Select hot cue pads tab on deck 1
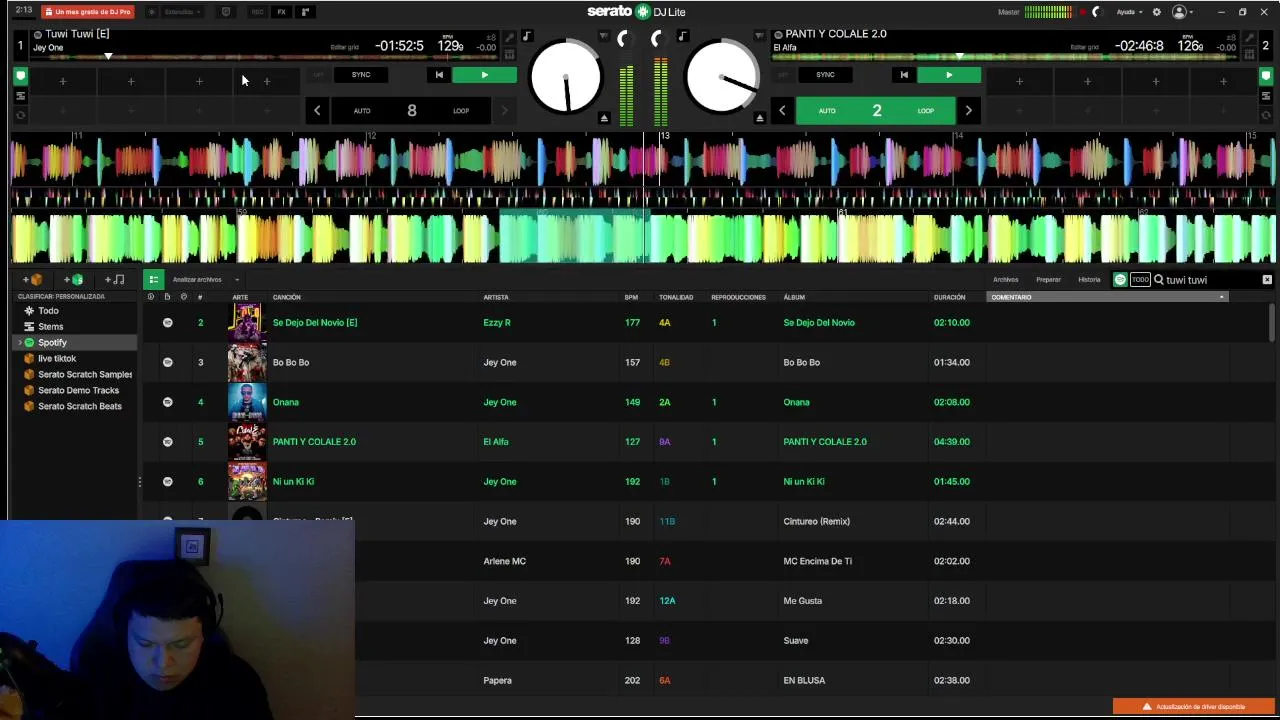This screenshot has height=720, width=1280. [20, 76]
